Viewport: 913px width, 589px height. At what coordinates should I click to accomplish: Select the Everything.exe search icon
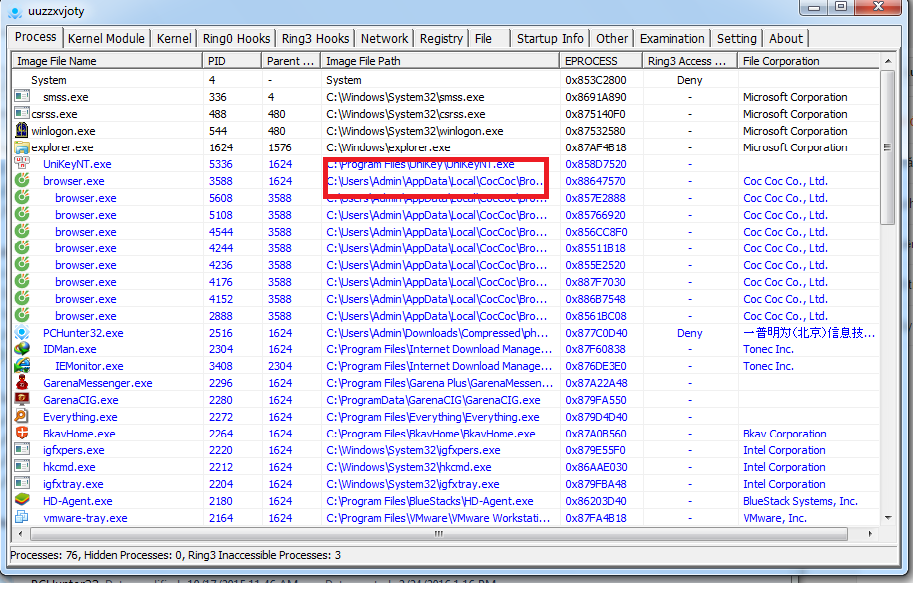pos(21,417)
